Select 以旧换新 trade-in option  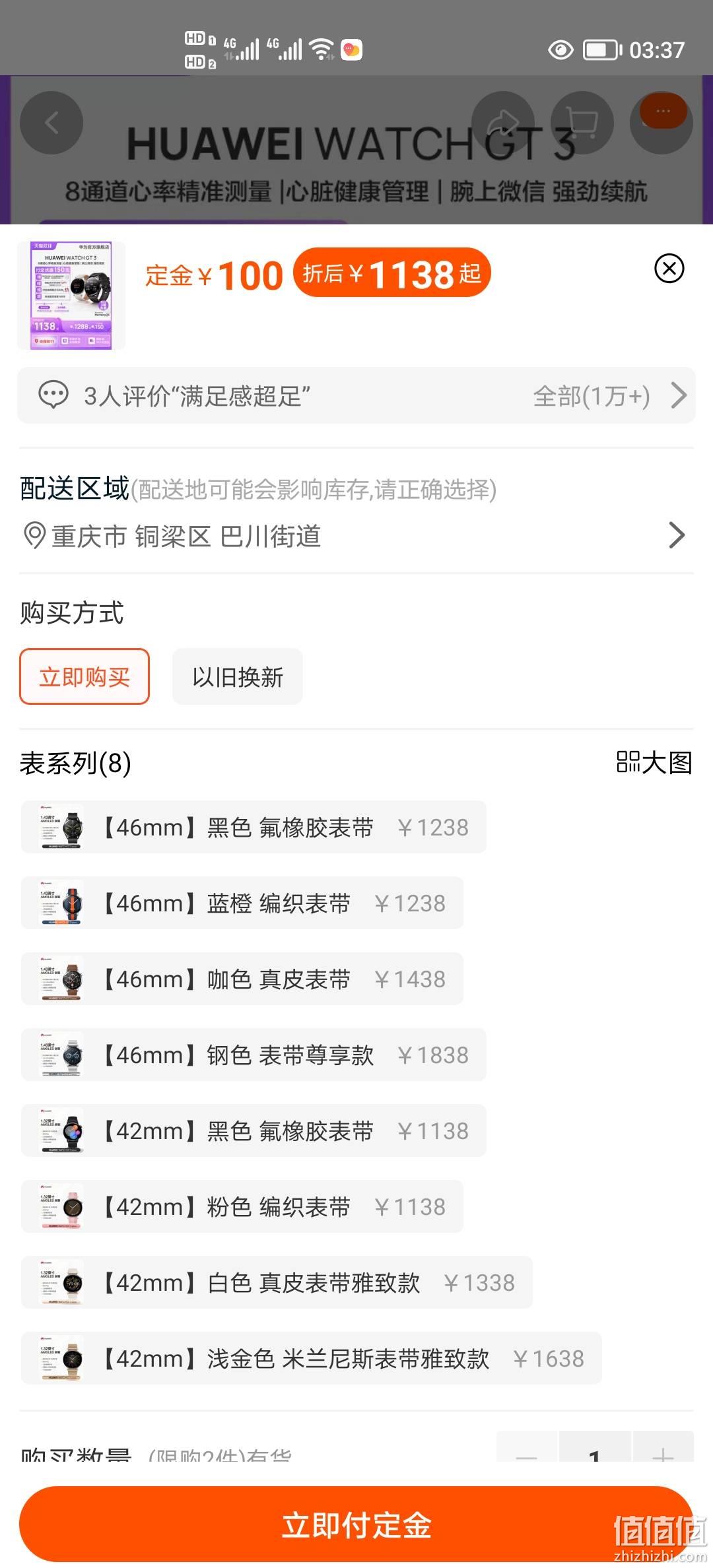coord(238,676)
